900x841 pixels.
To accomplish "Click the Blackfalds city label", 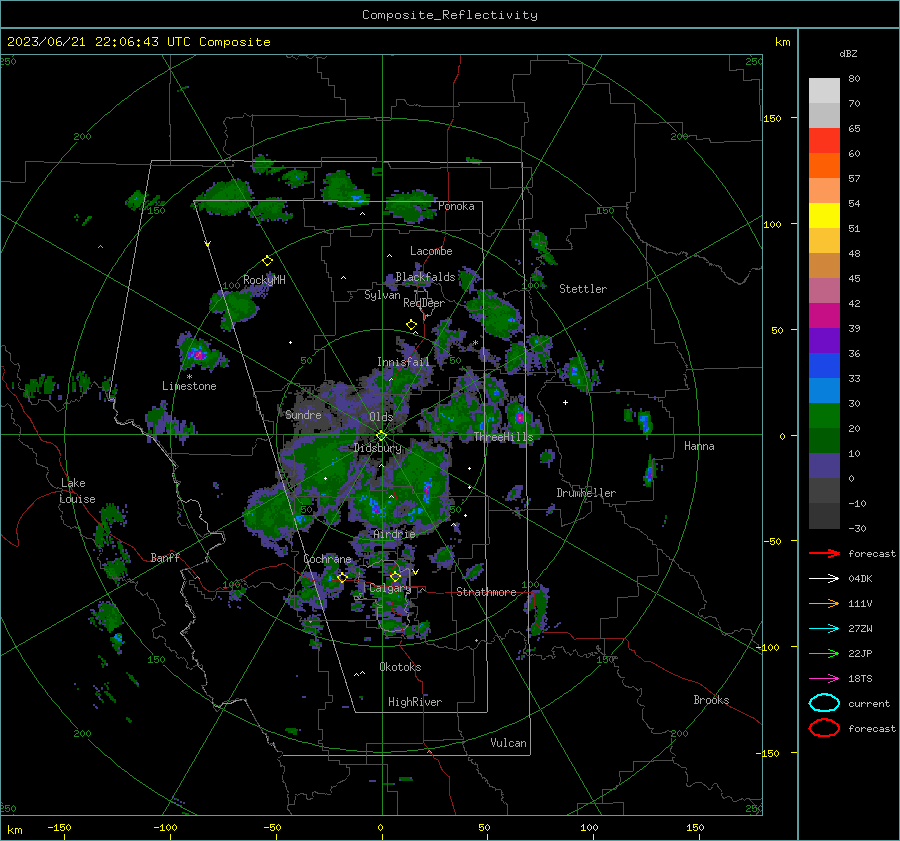I will [425, 277].
